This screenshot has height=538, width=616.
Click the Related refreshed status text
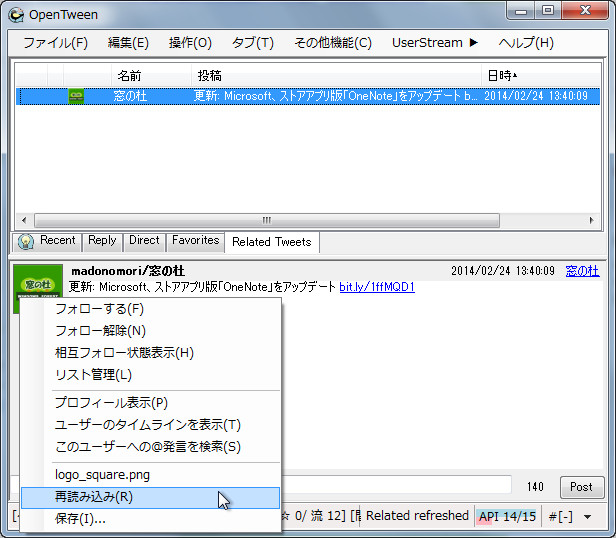point(417,516)
